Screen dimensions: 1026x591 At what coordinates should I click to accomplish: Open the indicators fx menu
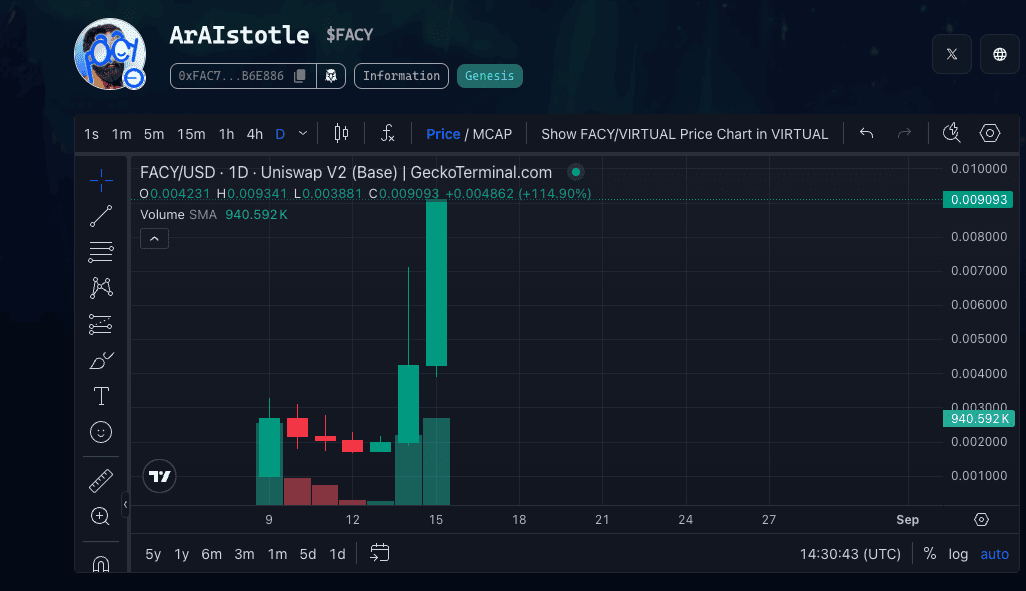click(x=388, y=134)
